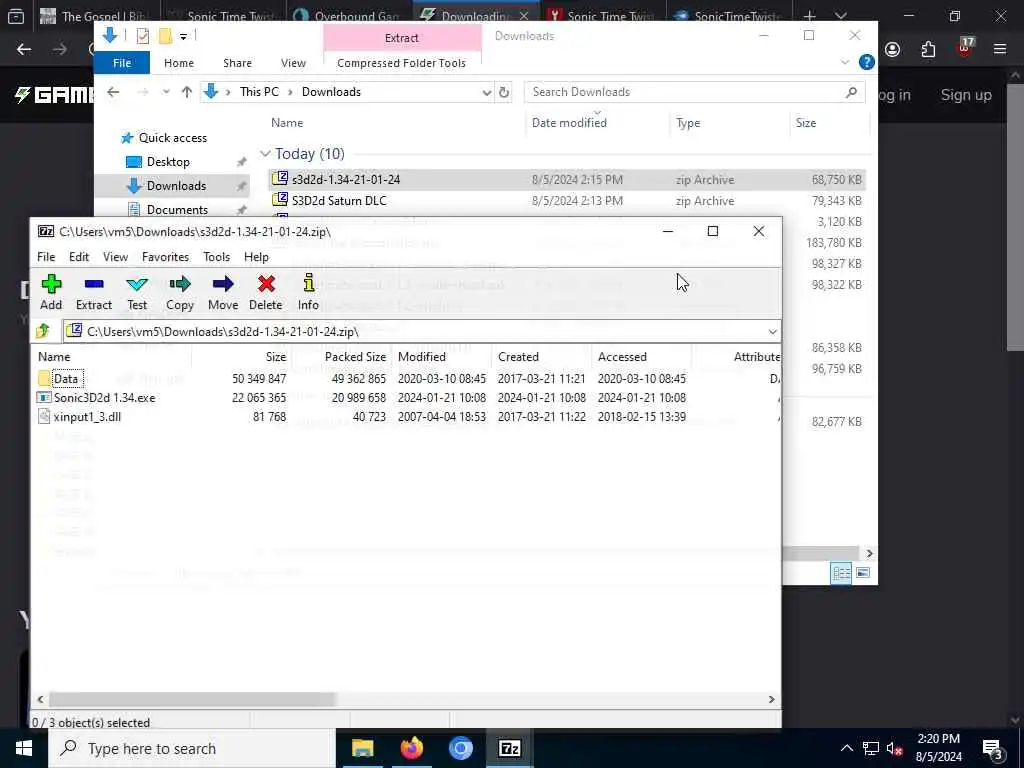Open Share tab in Explorer ribbon
Screen dimensions: 1024x768
237,63
